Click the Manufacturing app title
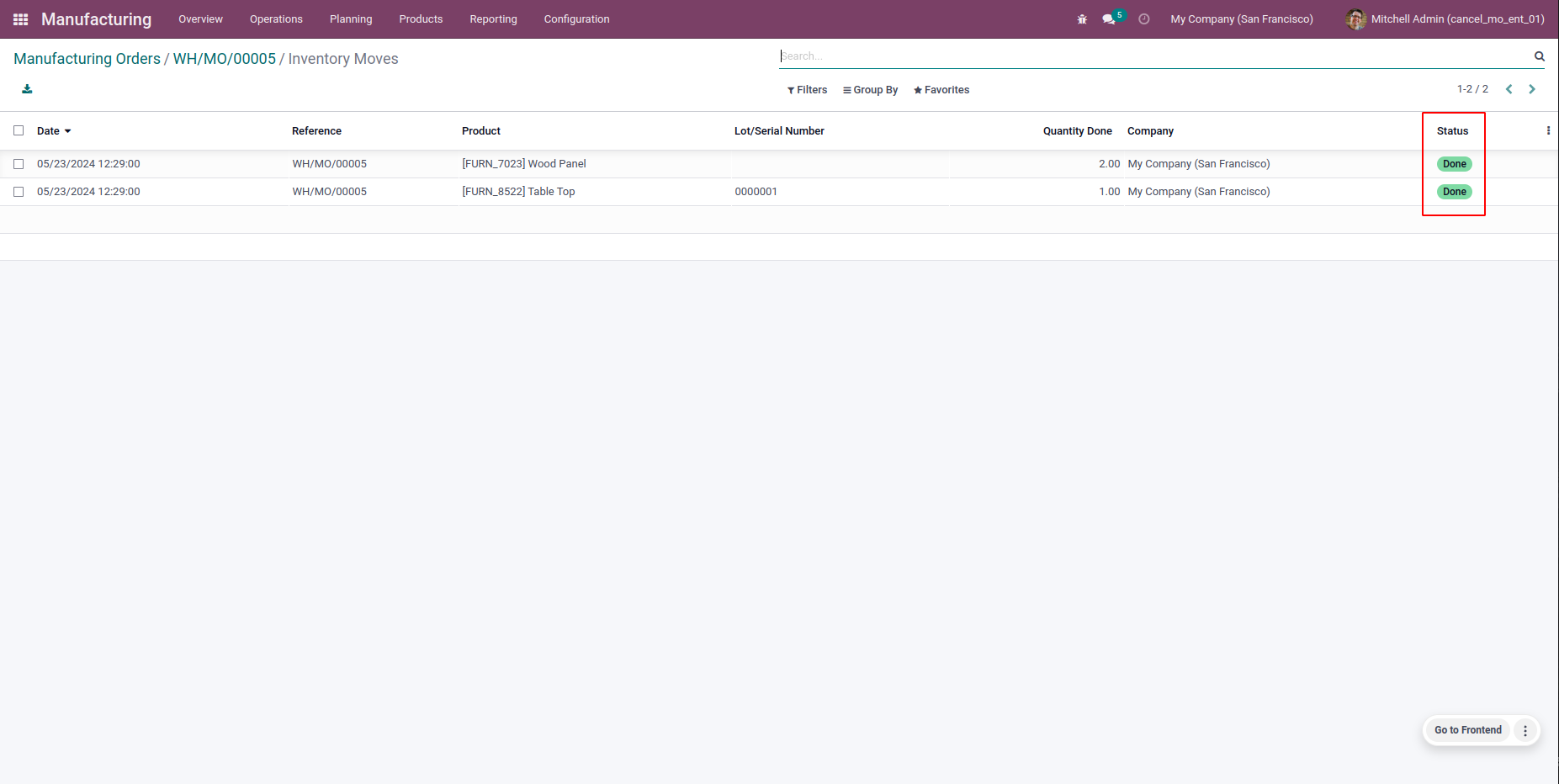The height and width of the screenshot is (784, 1559). [x=97, y=19]
